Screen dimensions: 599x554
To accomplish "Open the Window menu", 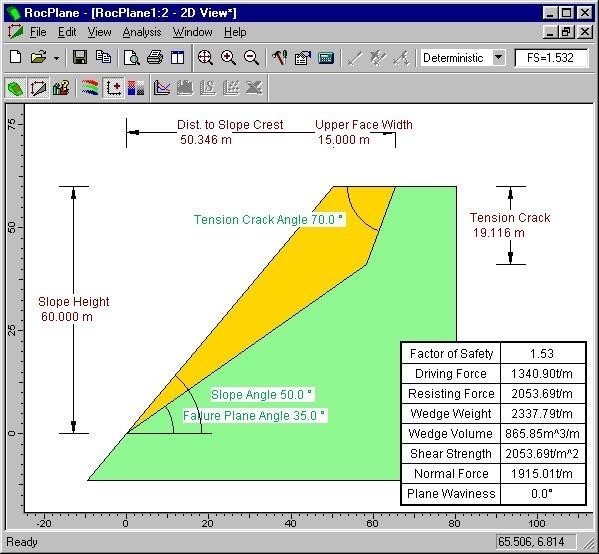I will (x=193, y=32).
